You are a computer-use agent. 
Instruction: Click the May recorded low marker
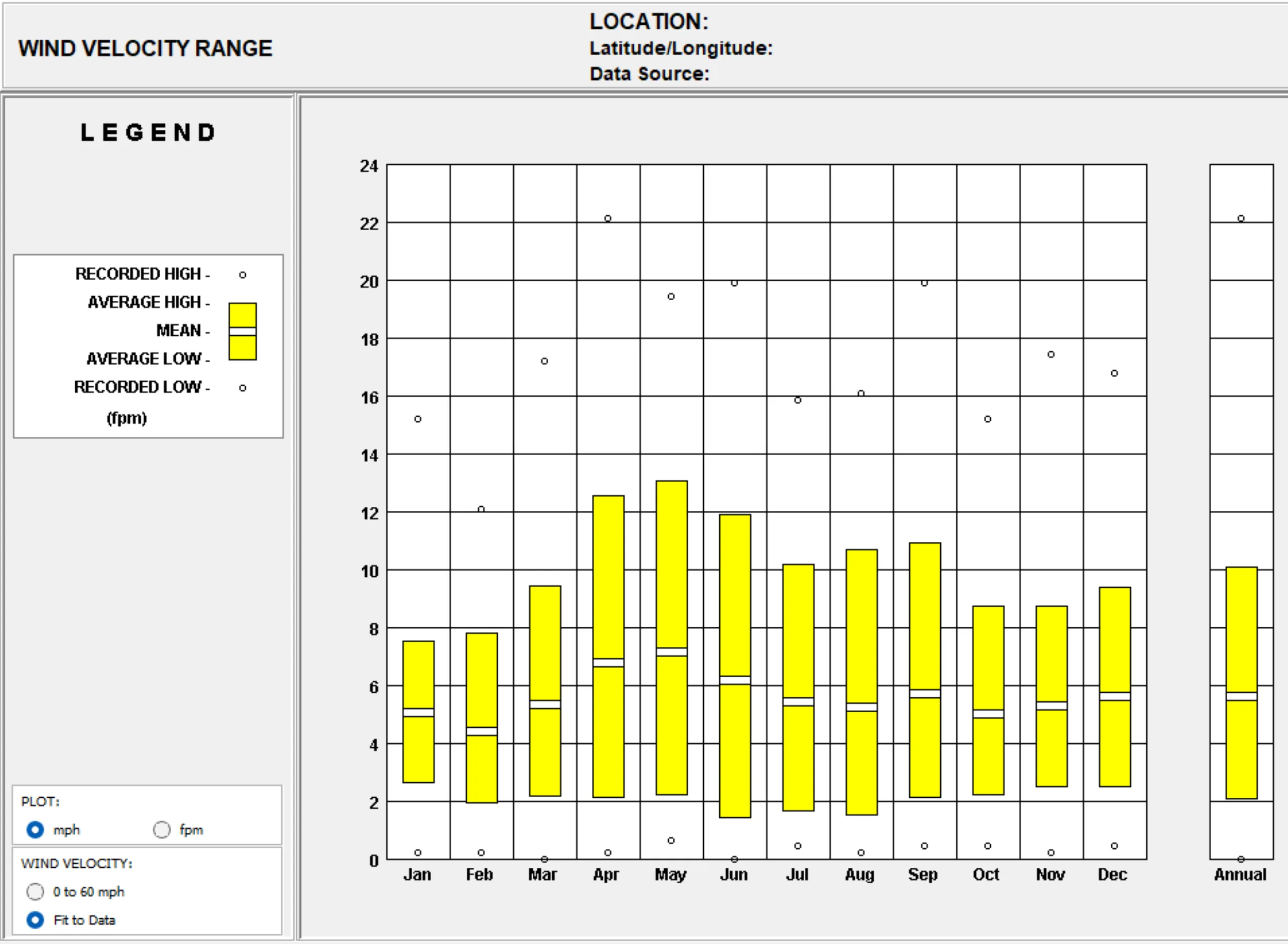tap(671, 840)
